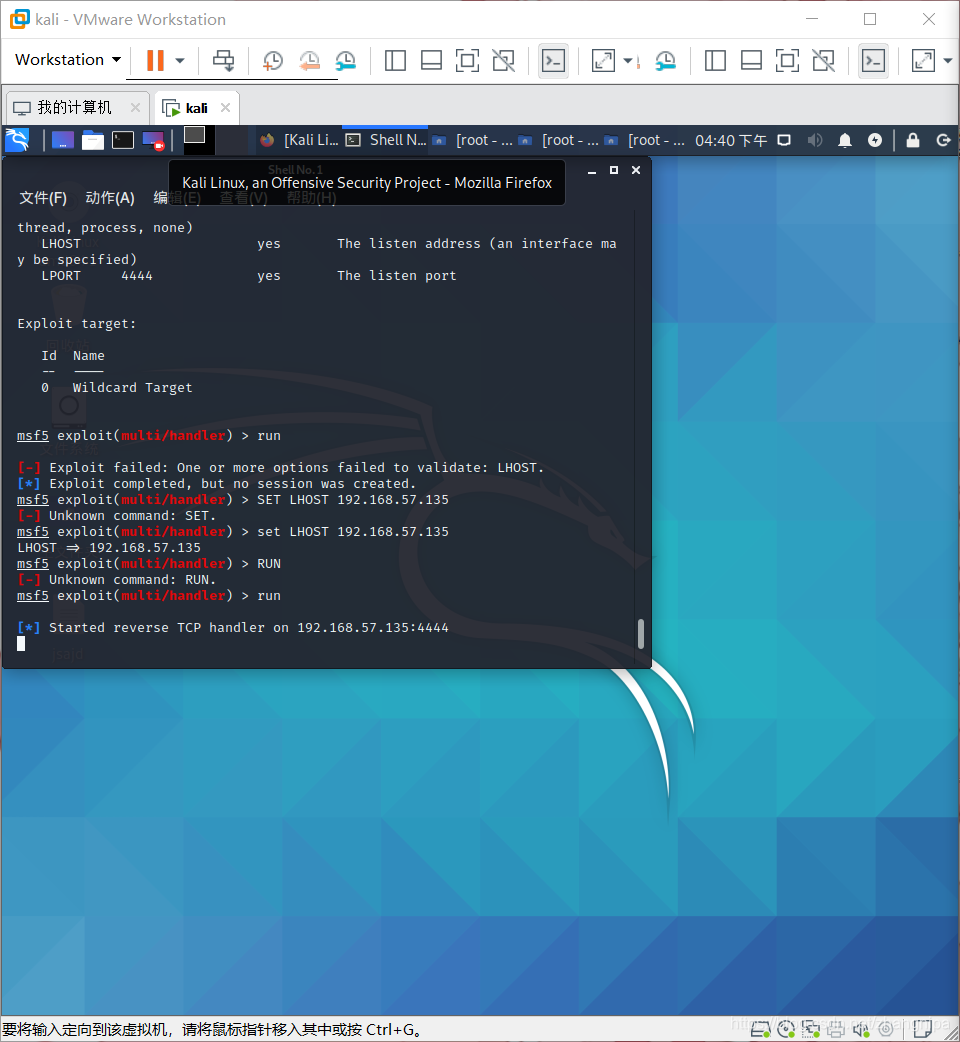This screenshot has width=960, height=1042.
Task: Click the 'Wildcard Target' entry
Action: point(132,387)
